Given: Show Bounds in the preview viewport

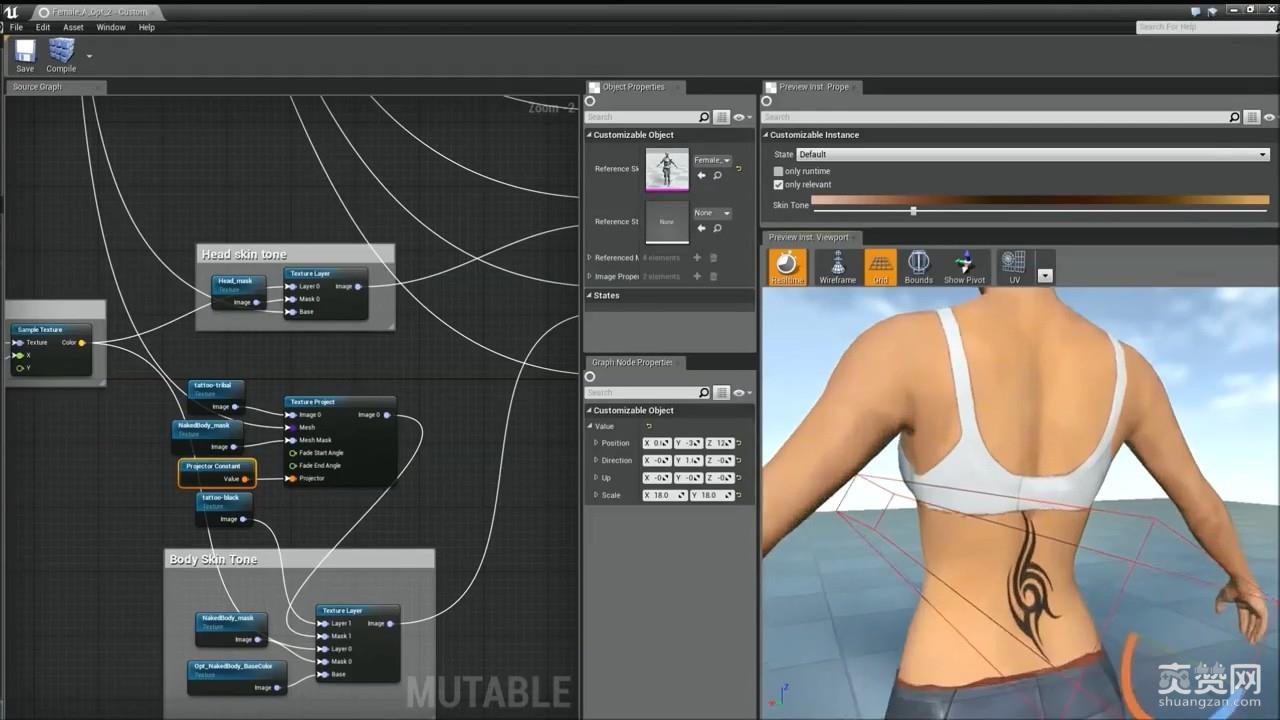Looking at the screenshot, I should coord(918,266).
